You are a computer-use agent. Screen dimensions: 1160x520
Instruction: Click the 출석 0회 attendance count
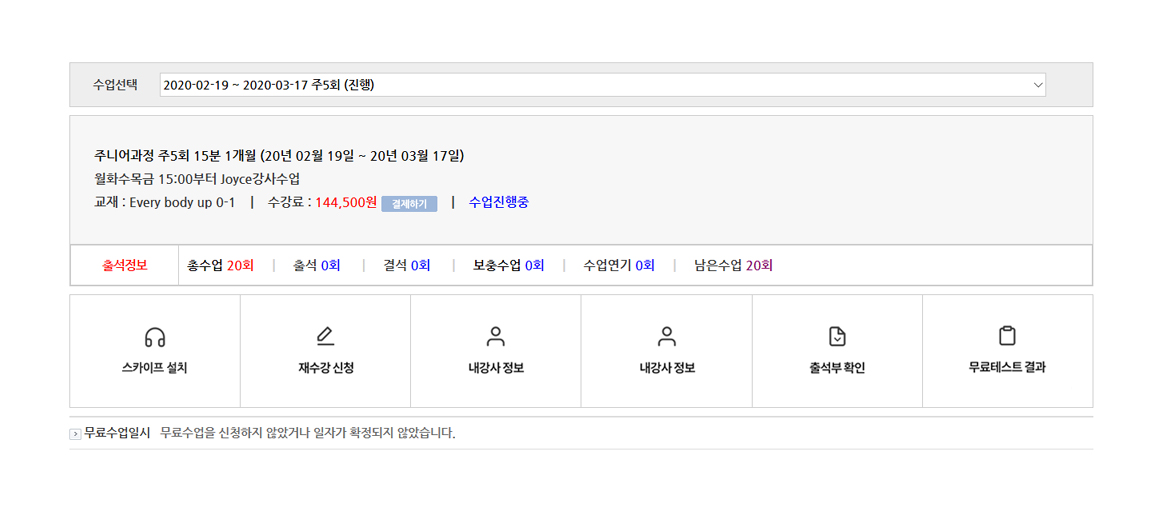(317, 266)
